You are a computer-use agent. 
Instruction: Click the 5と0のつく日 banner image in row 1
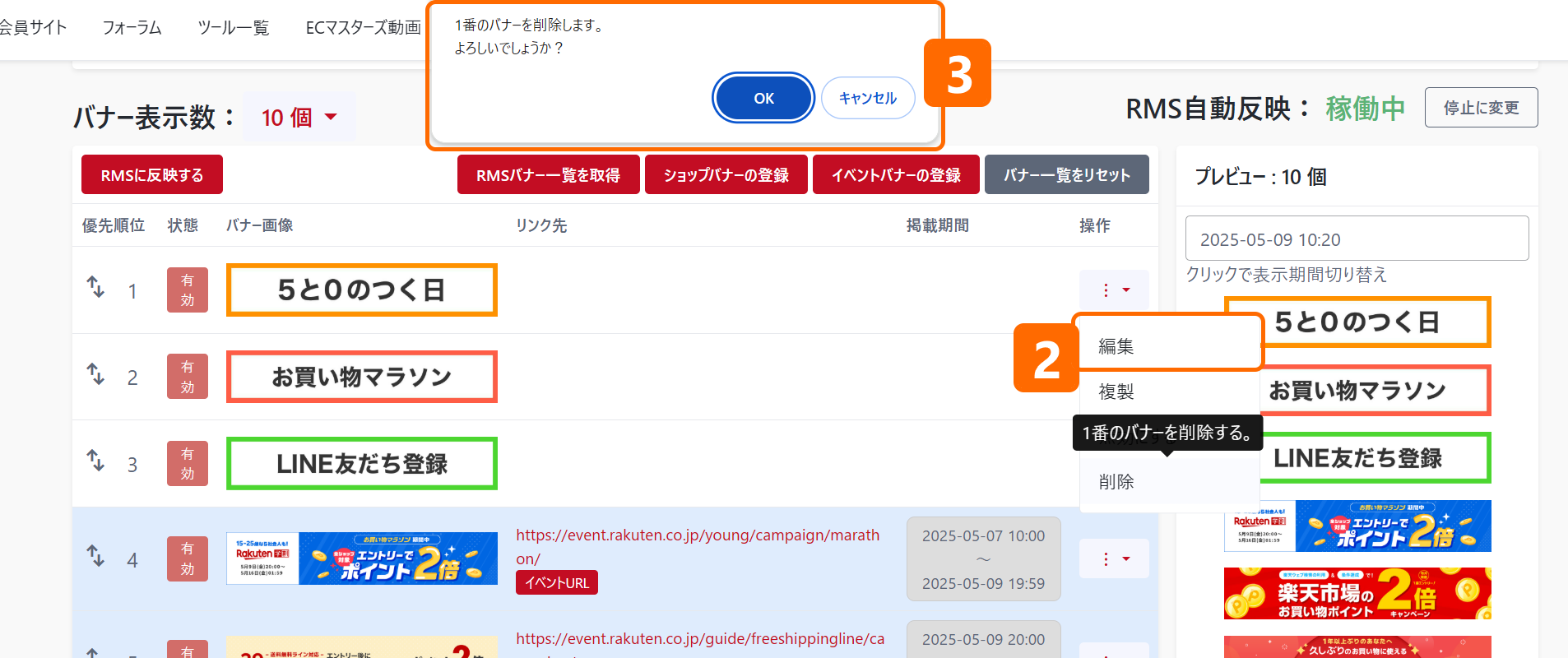point(362,290)
